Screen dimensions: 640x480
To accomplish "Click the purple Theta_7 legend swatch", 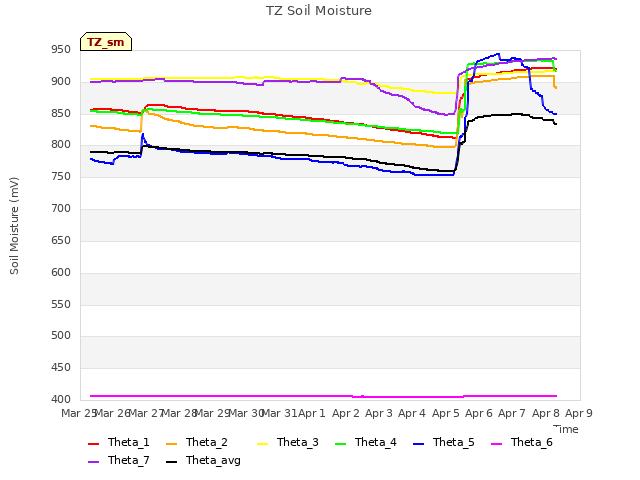I will click(93, 462).
